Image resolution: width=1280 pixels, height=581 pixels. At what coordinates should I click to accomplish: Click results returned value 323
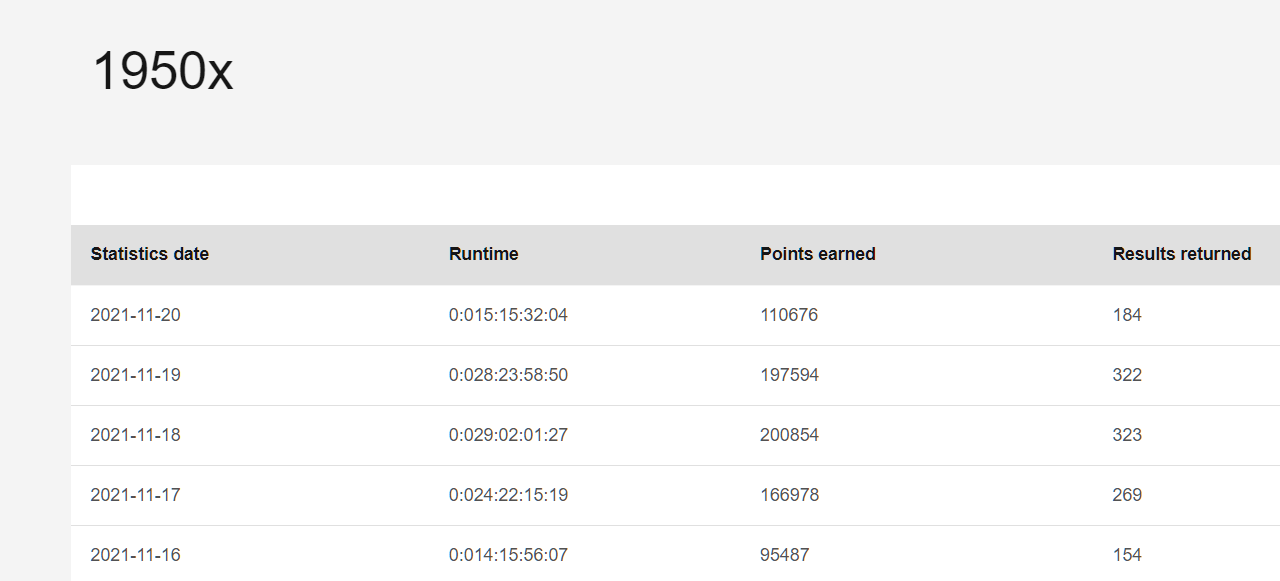(x=1127, y=435)
